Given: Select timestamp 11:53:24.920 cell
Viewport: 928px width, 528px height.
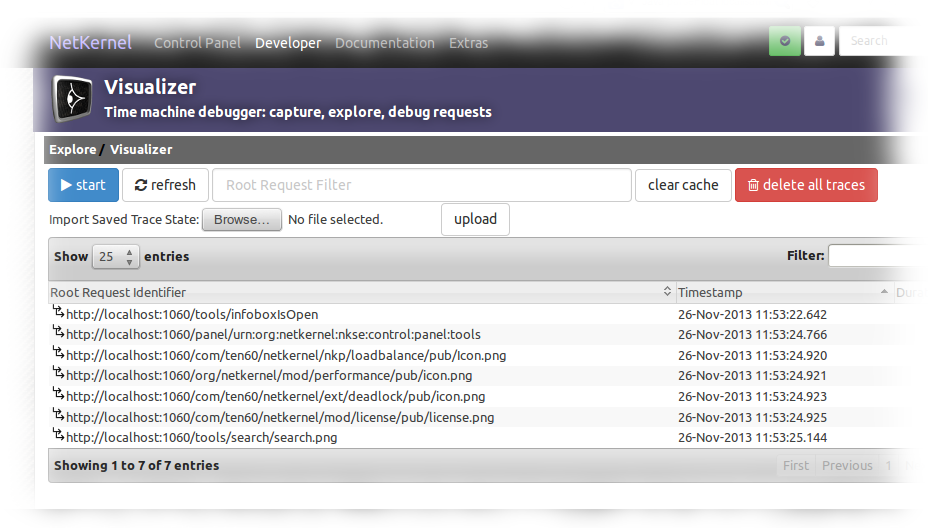Looking at the screenshot, I should (752, 355).
